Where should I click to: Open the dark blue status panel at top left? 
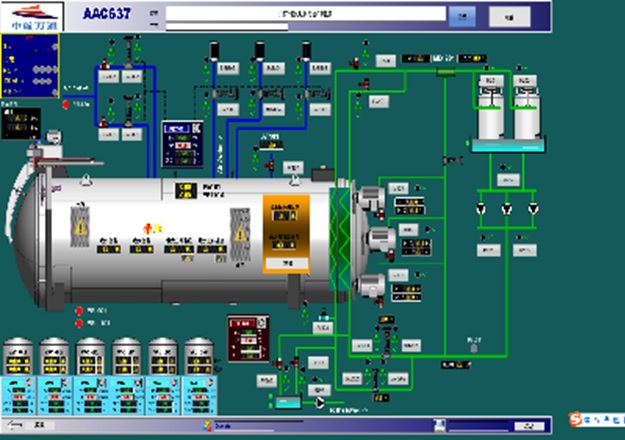click(29, 62)
